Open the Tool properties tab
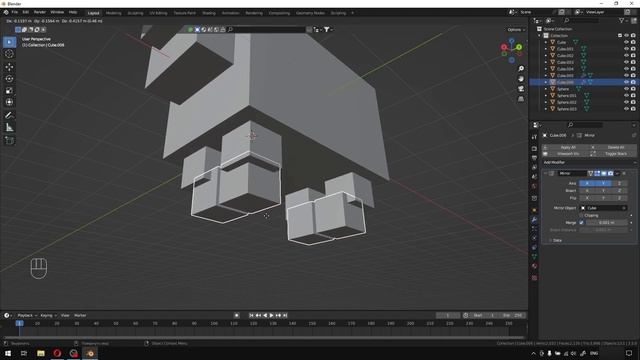The width and height of the screenshot is (640, 360). click(534, 137)
